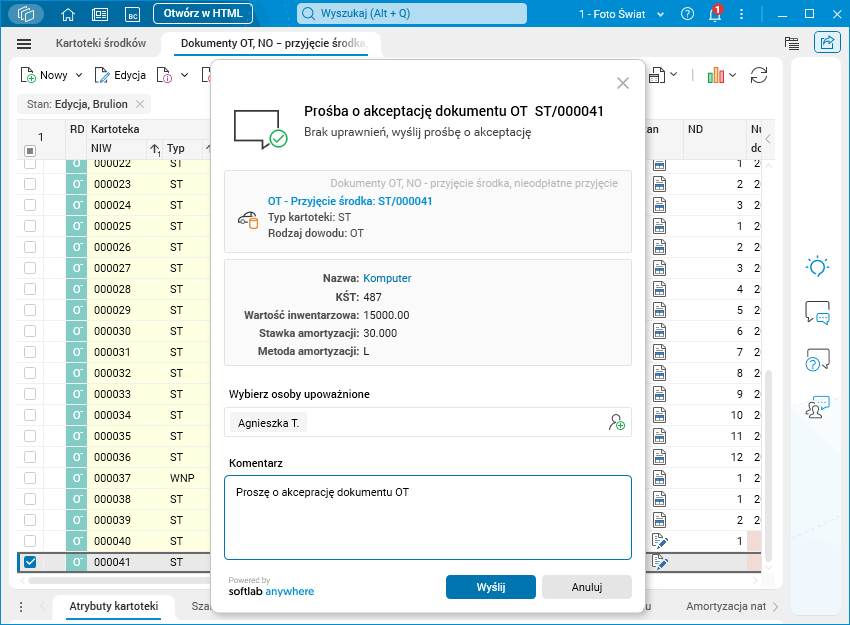The width and height of the screenshot is (850, 625).
Task: Click the home icon in title bar
Action: [68, 14]
